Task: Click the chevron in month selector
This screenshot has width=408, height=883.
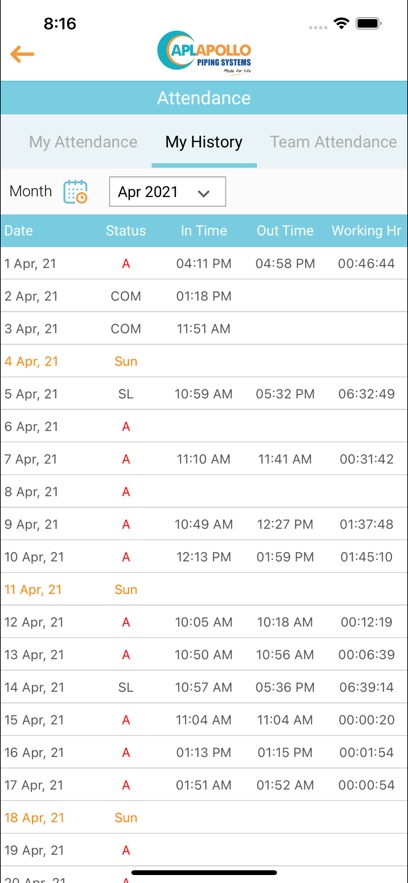Action: [204, 193]
